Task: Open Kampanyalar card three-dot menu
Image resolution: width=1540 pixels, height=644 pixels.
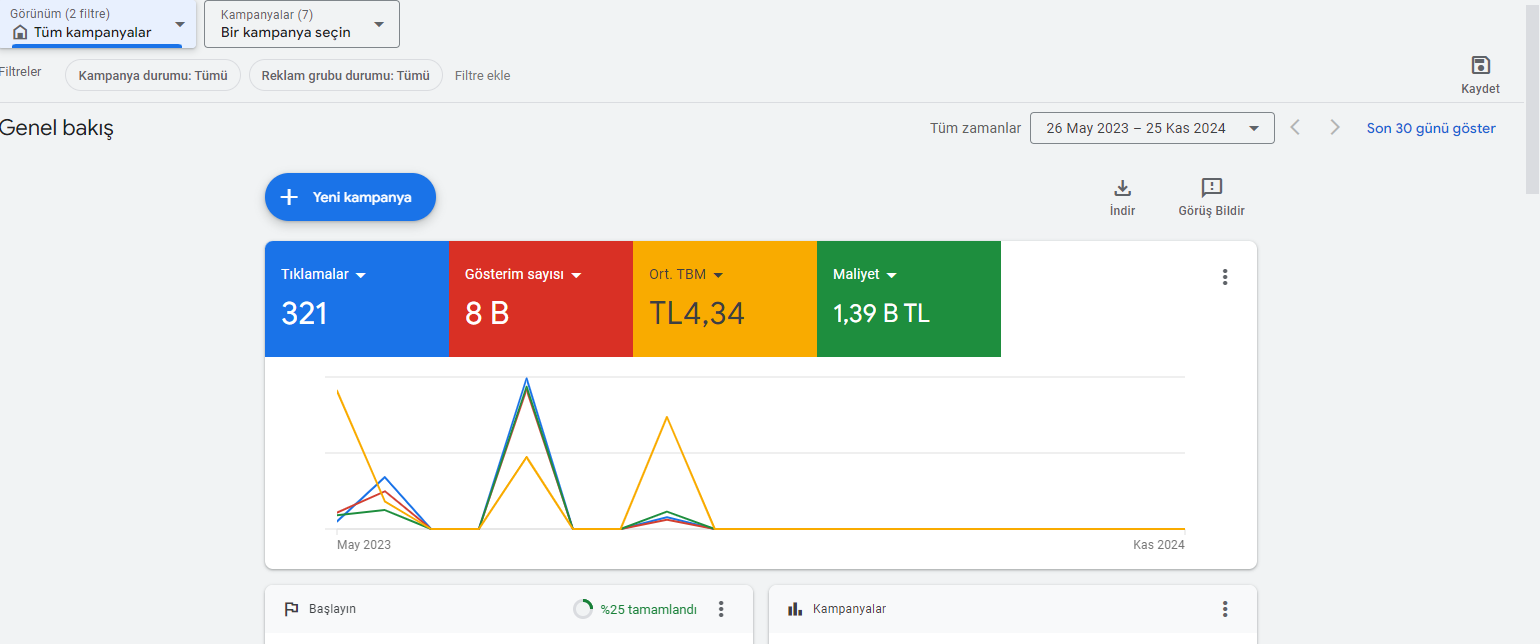Action: pyautogui.click(x=1224, y=609)
